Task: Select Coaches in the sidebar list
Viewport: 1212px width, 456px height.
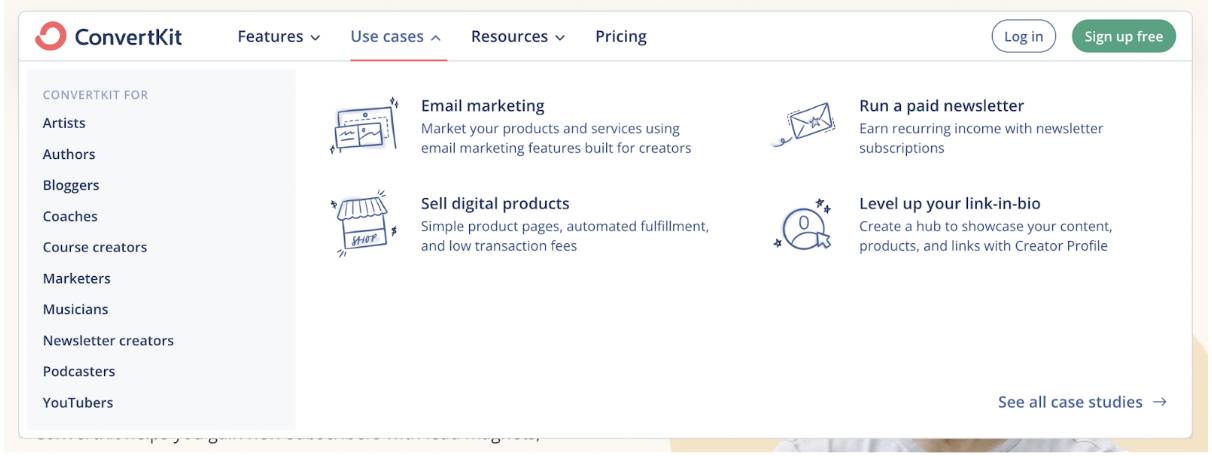Action: point(70,216)
